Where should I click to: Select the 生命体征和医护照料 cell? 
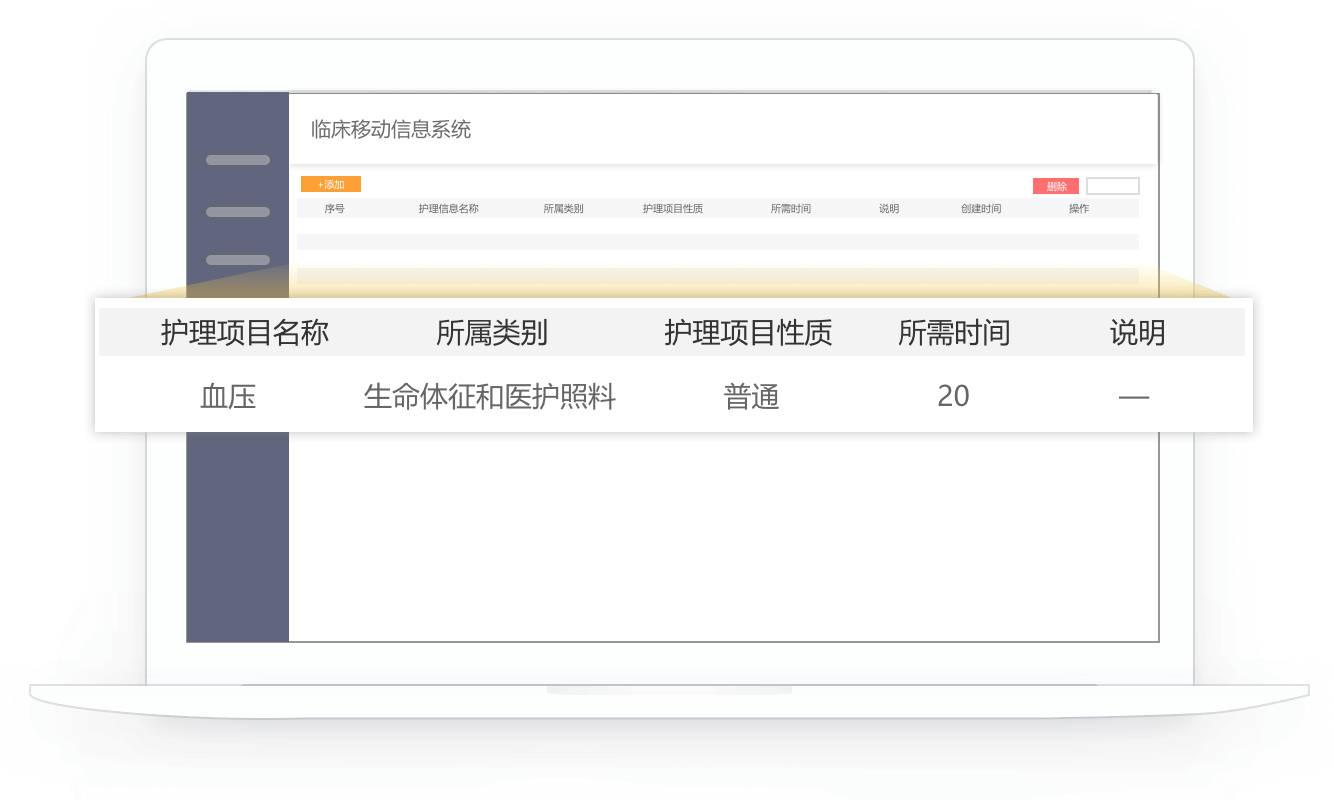tap(490, 397)
